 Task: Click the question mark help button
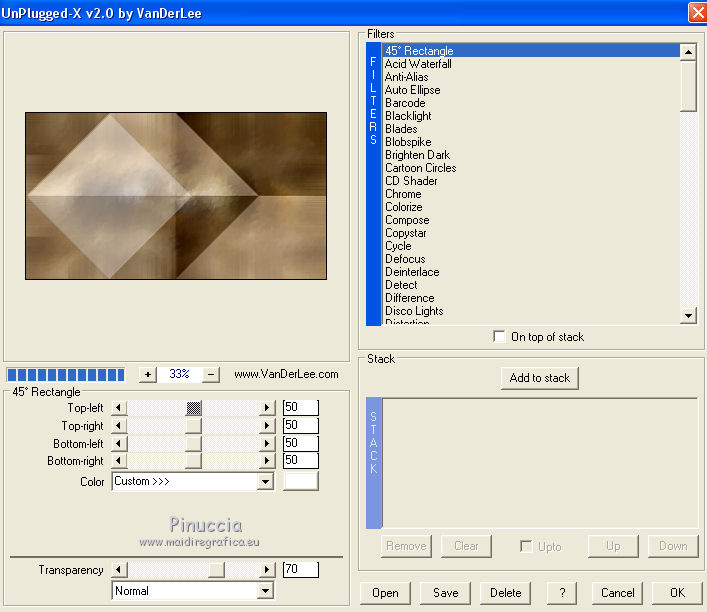click(562, 593)
